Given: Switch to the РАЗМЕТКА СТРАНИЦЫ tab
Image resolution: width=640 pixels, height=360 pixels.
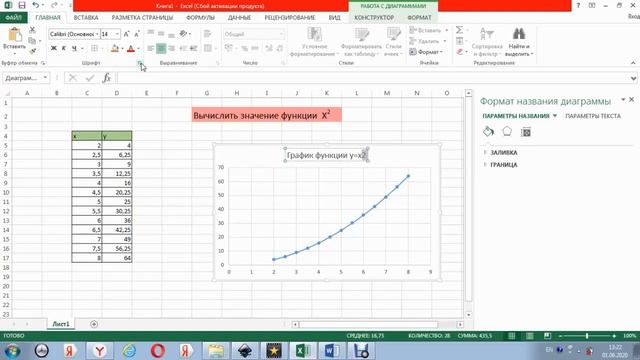Looking at the screenshot, I should pyautogui.click(x=142, y=18).
